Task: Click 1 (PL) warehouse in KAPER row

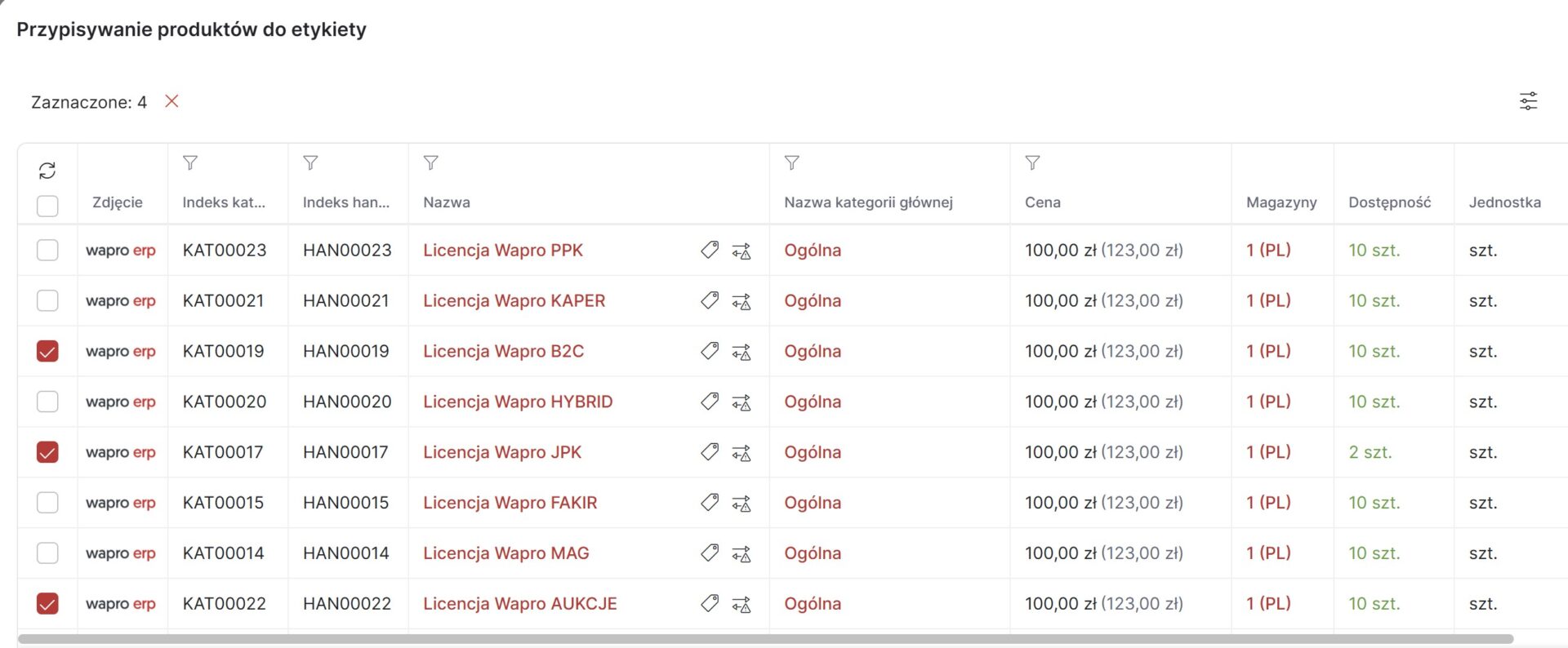Action: (1268, 300)
